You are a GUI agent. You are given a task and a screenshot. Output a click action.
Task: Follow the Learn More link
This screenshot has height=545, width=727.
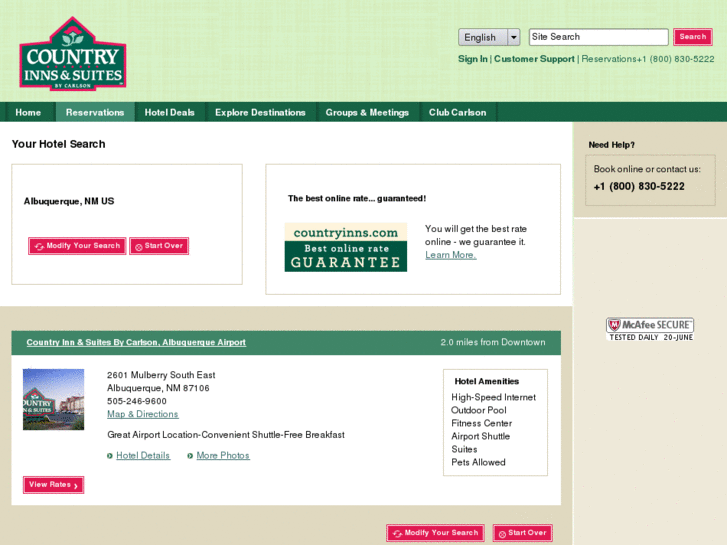pyautogui.click(x=451, y=255)
